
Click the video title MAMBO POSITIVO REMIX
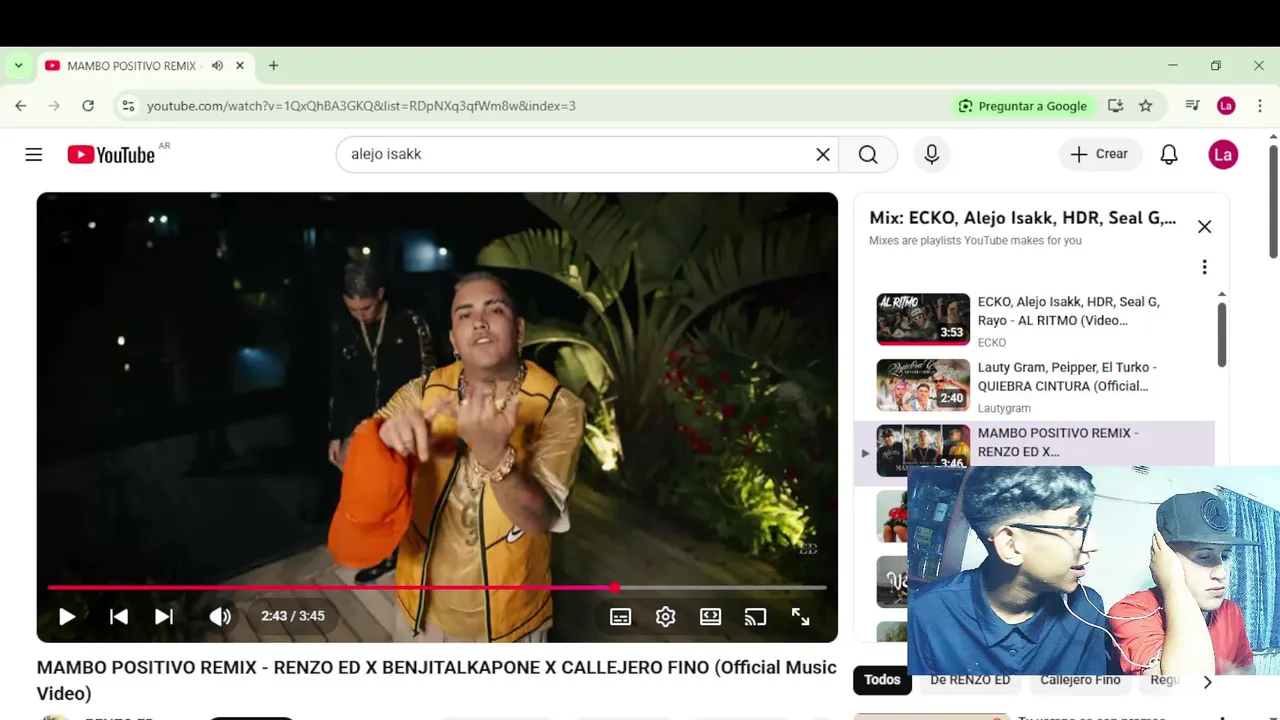click(437, 680)
